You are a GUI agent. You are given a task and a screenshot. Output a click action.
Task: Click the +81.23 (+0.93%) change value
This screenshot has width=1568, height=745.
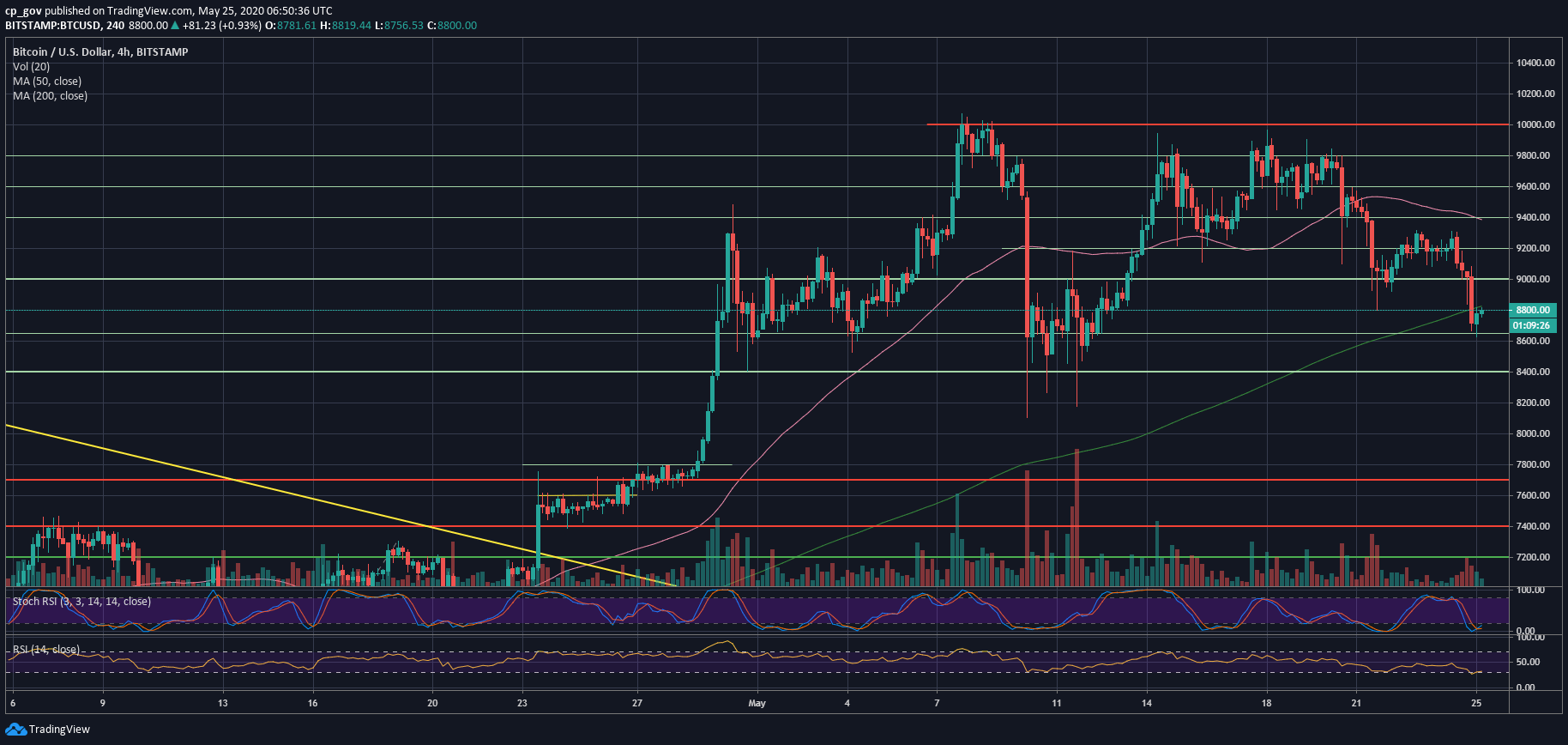[x=222, y=25]
